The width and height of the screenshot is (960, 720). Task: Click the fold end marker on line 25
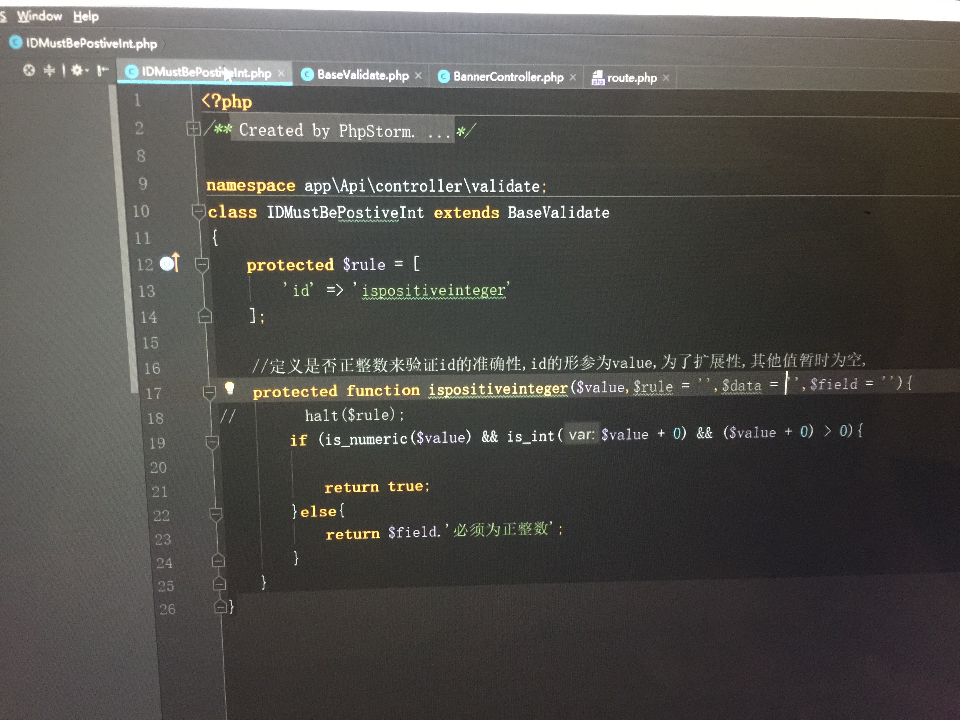tap(219, 583)
